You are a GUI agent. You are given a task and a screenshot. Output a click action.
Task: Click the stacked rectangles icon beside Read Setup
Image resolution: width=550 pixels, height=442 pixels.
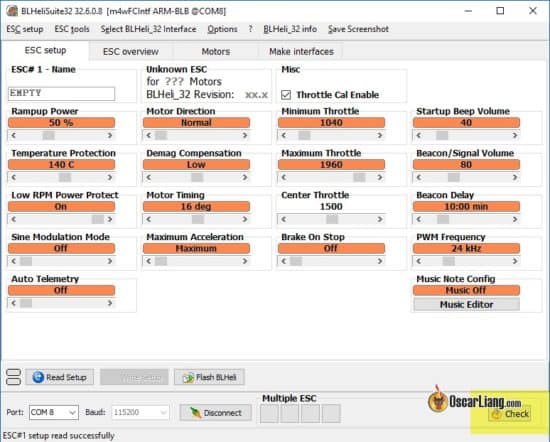13,377
